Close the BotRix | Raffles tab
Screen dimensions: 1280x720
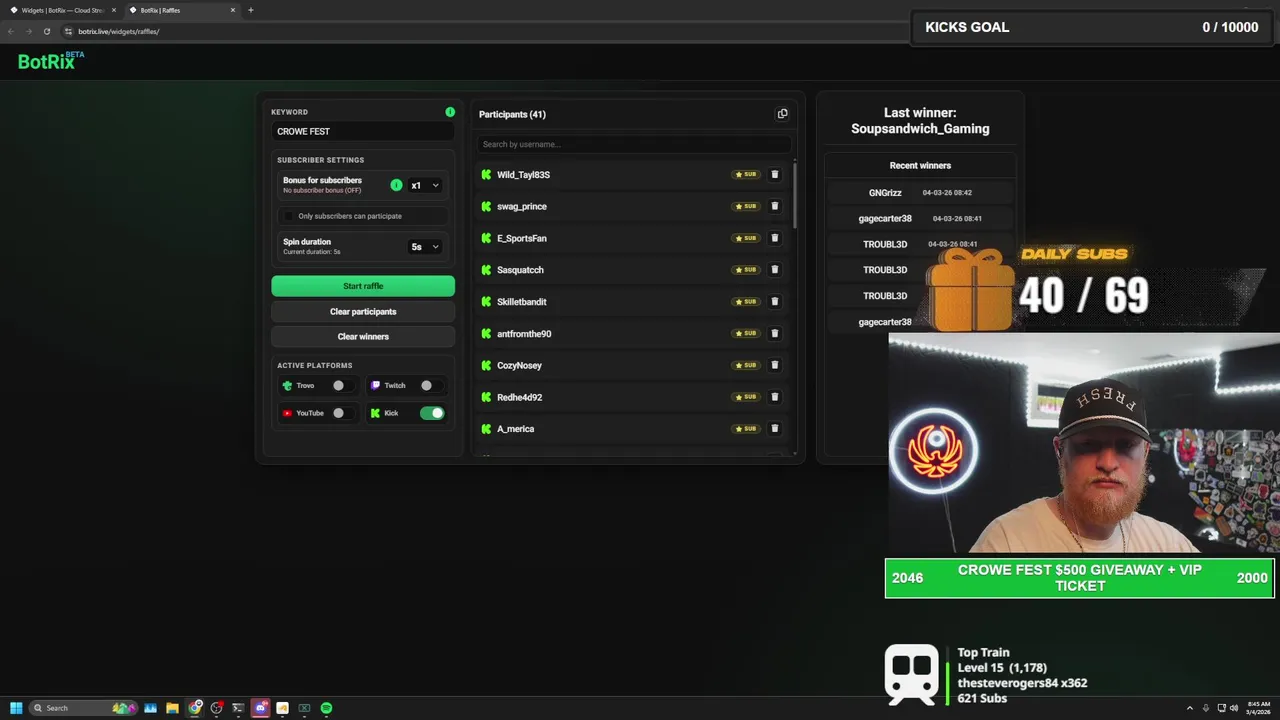click(x=233, y=10)
